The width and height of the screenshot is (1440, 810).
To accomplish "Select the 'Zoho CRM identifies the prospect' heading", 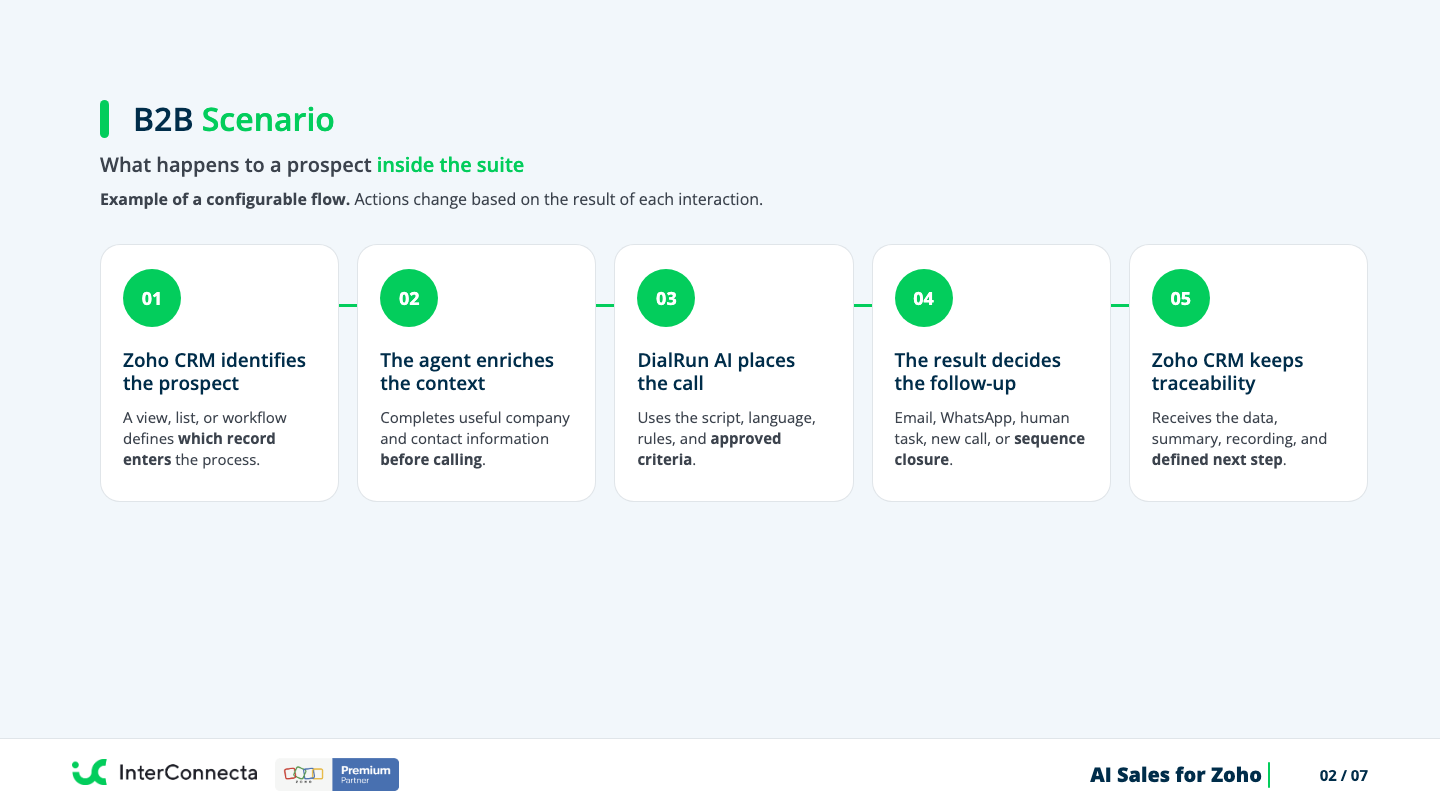I will (215, 372).
